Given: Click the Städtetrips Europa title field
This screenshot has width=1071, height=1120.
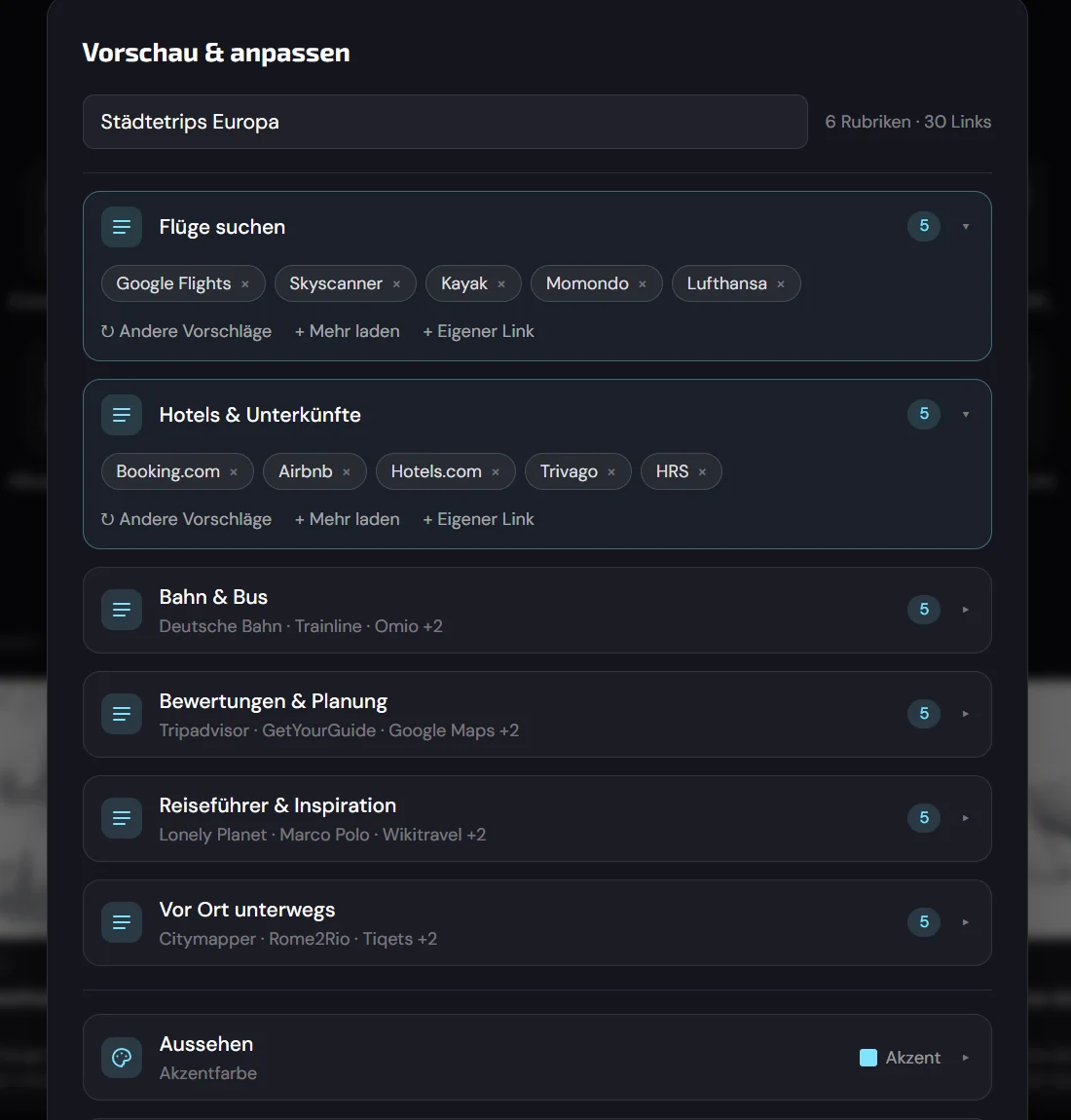Looking at the screenshot, I should click(445, 122).
